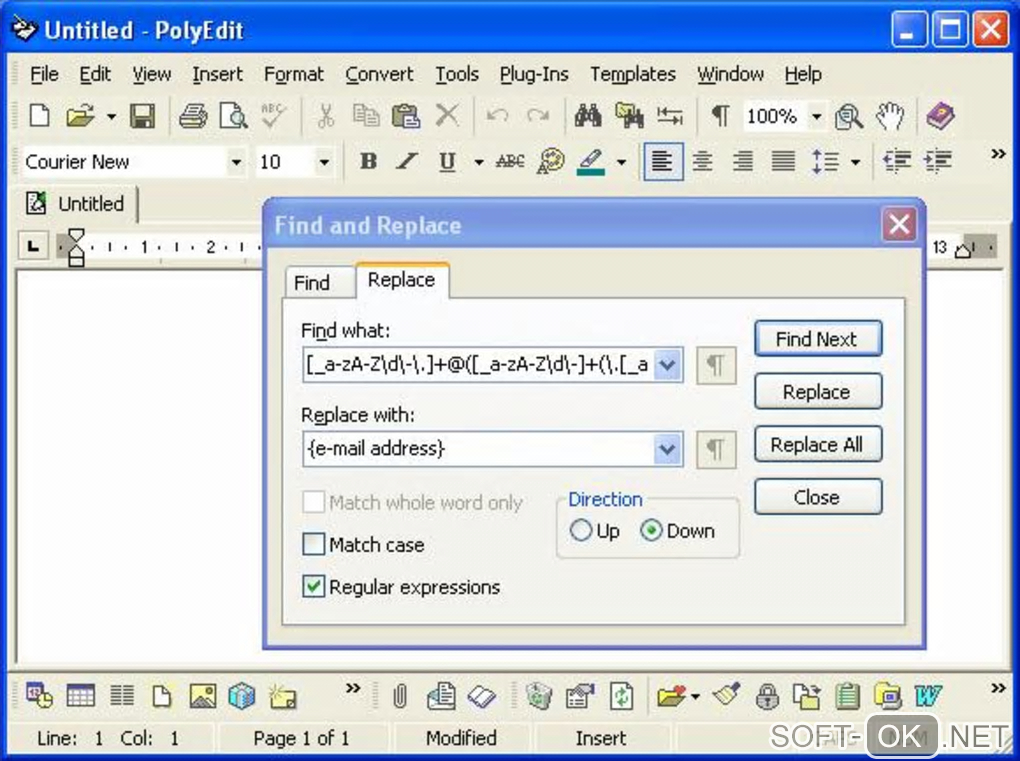This screenshot has height=761, width=1020.
Task: Apply Bold formatting
Action: point(368,161)
